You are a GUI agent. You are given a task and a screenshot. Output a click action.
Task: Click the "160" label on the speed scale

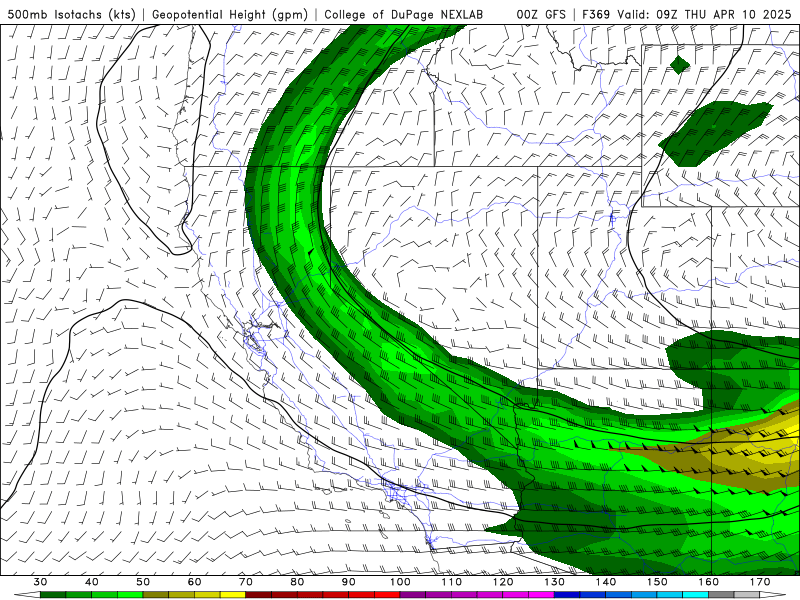(x=709, y=582)
